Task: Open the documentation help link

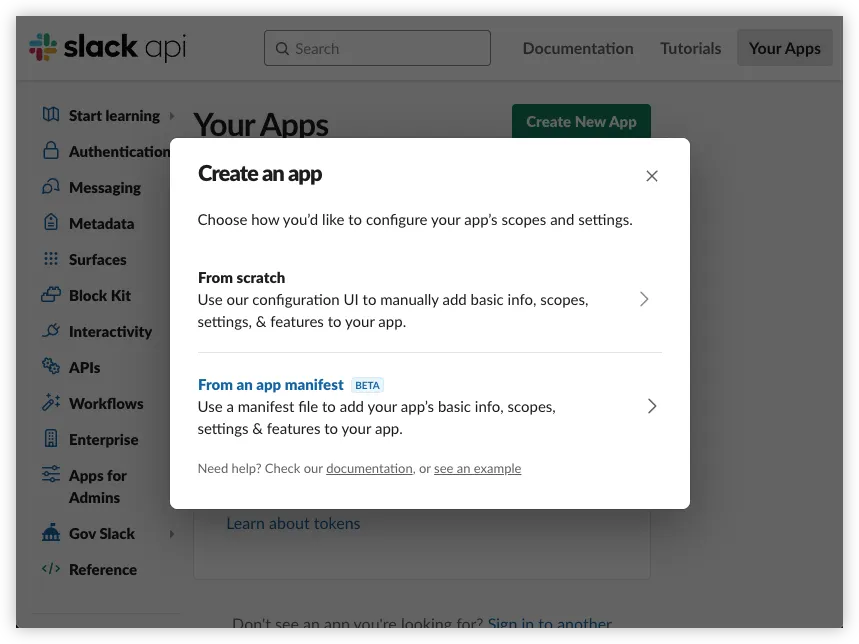Action: [369, 469]
